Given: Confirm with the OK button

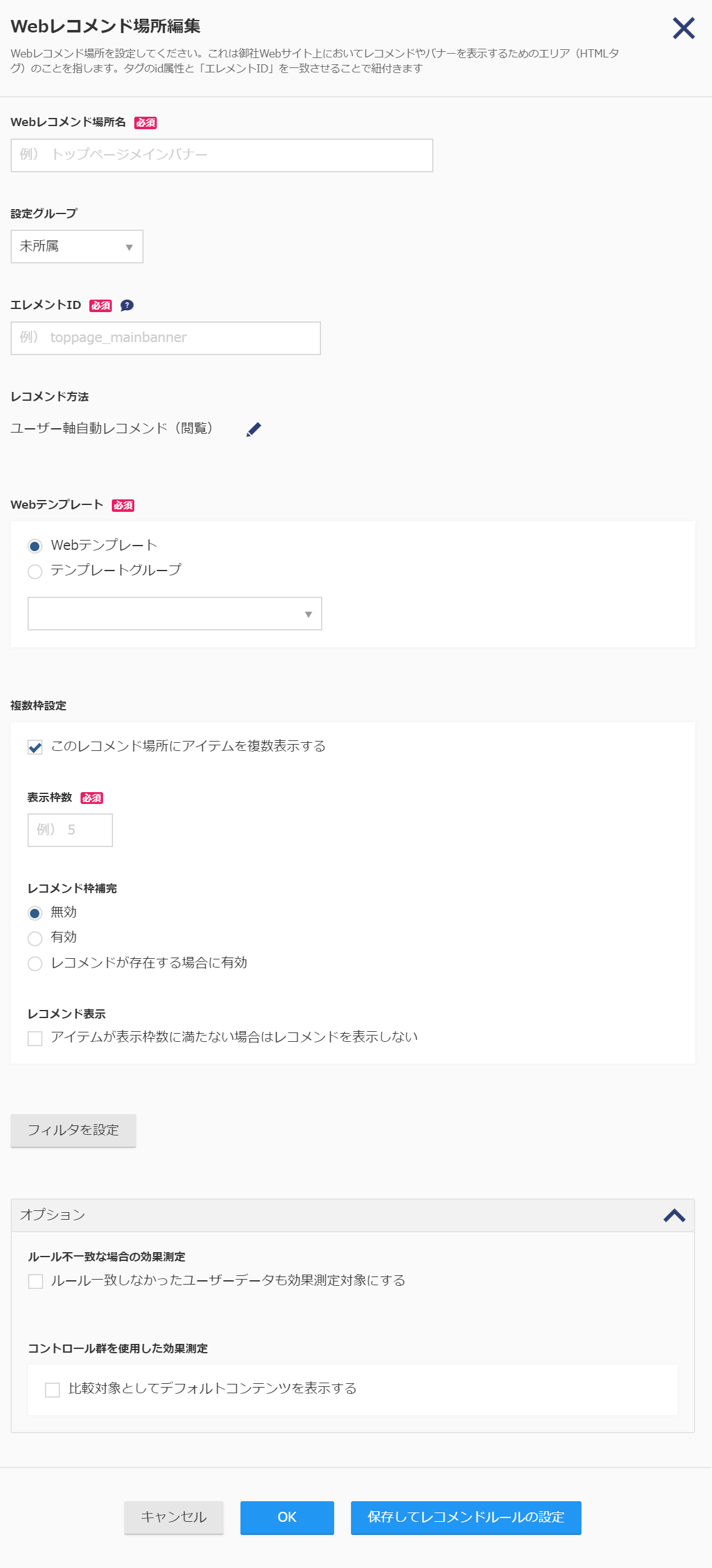Looking at the screenshot, I should tap(287, 1517).
